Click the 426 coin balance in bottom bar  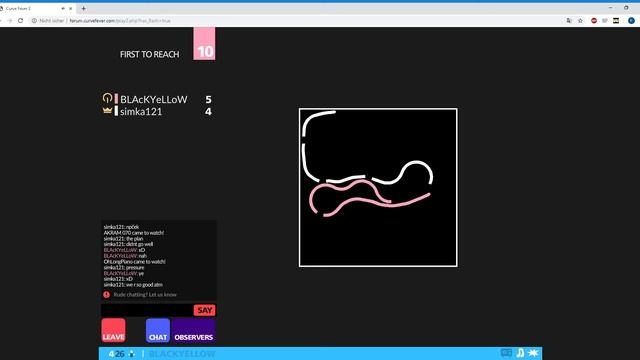tap(116, 354)
